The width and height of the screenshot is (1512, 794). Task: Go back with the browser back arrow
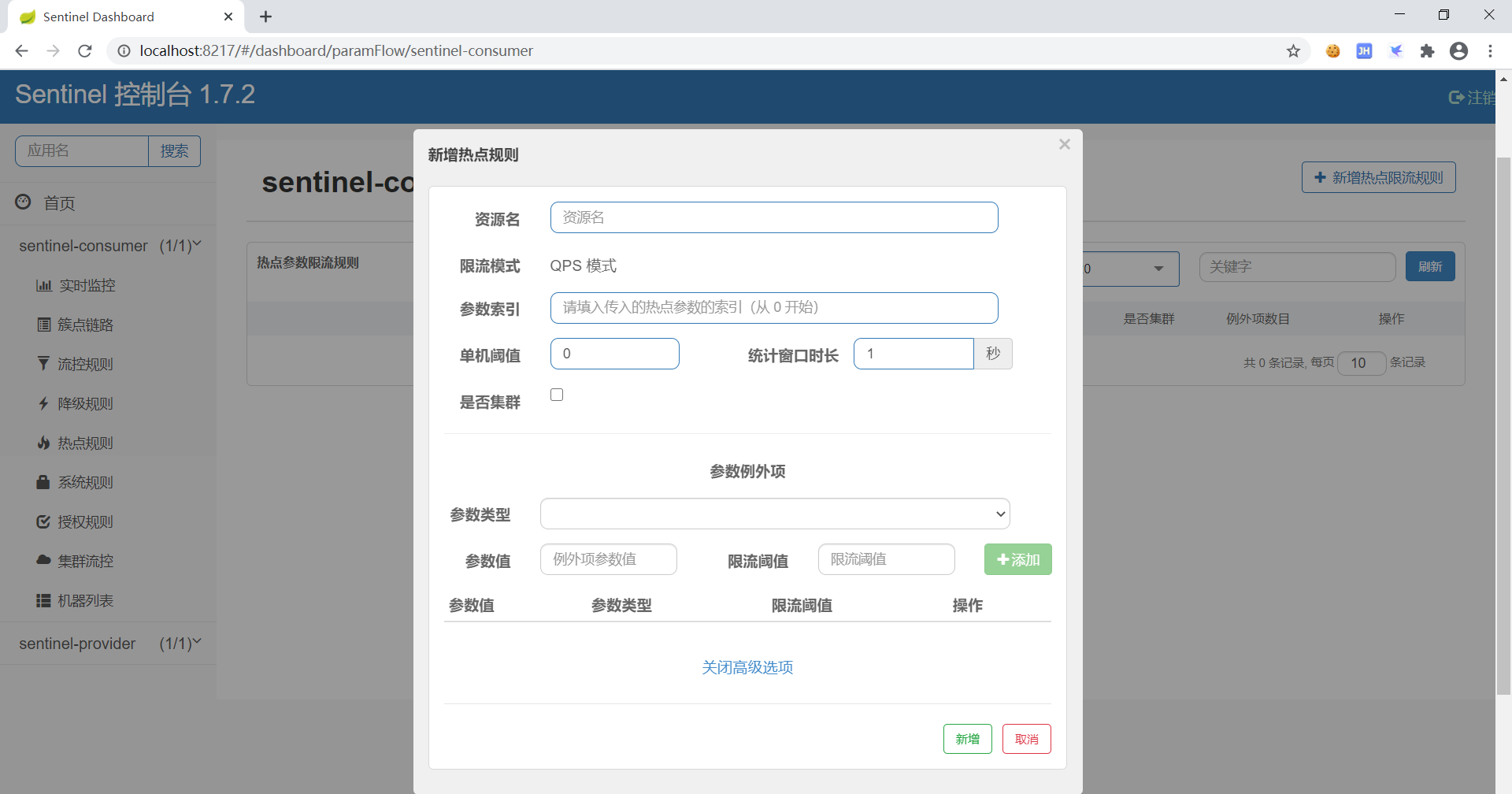pos(22,51)
